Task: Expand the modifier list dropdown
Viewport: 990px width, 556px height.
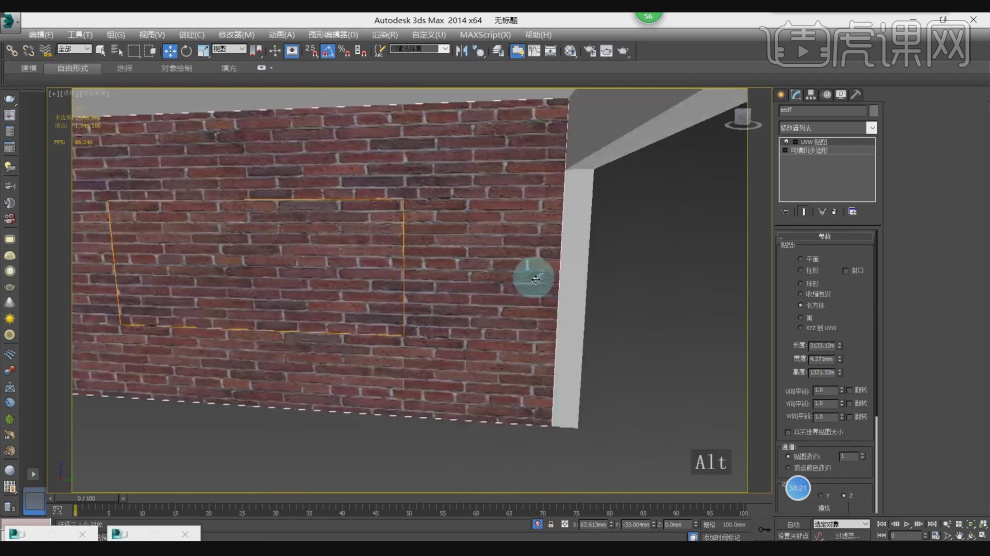Action: click(871, 128)
